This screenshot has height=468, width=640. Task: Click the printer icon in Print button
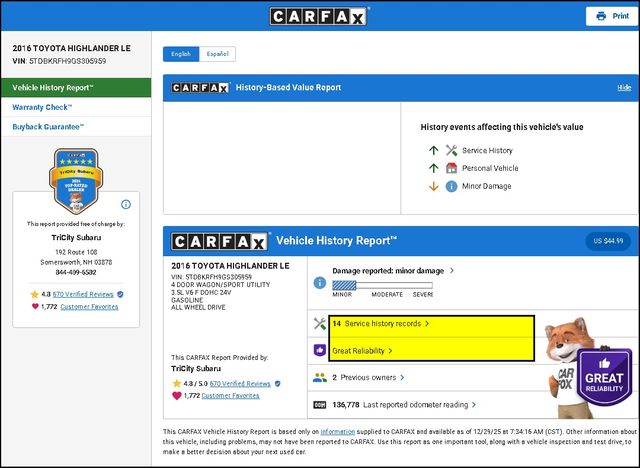(x=601, y=16)
